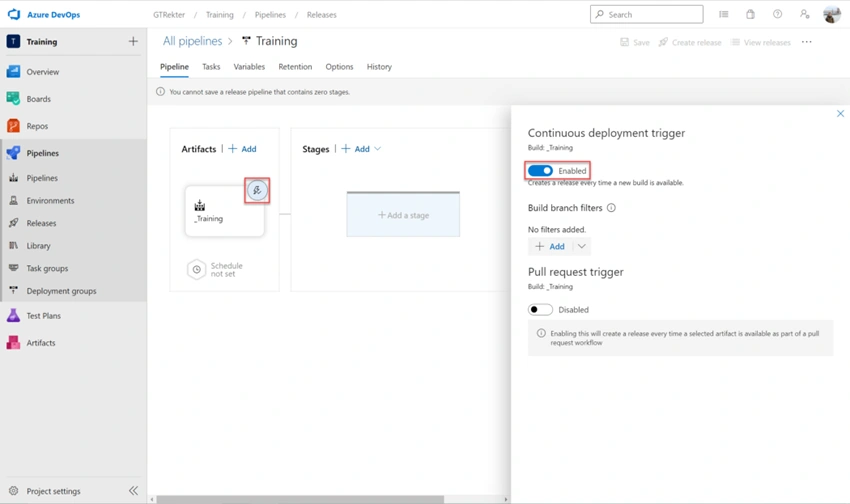The height and width of the screenshot is (504, 850).
Task: Click the continuous deployment trigger lightning icon
Action: tap(257, 190)
